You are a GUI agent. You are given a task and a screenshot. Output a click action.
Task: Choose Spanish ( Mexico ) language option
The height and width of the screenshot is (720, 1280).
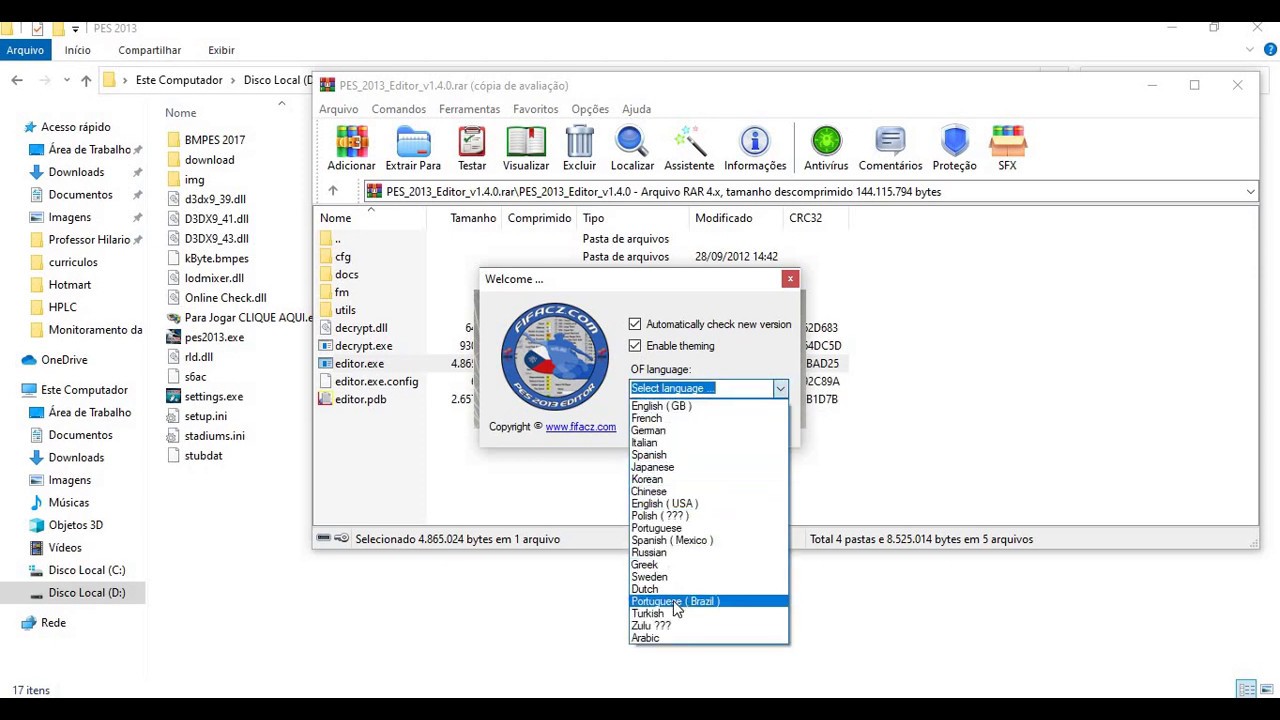[x=709, y=540]
